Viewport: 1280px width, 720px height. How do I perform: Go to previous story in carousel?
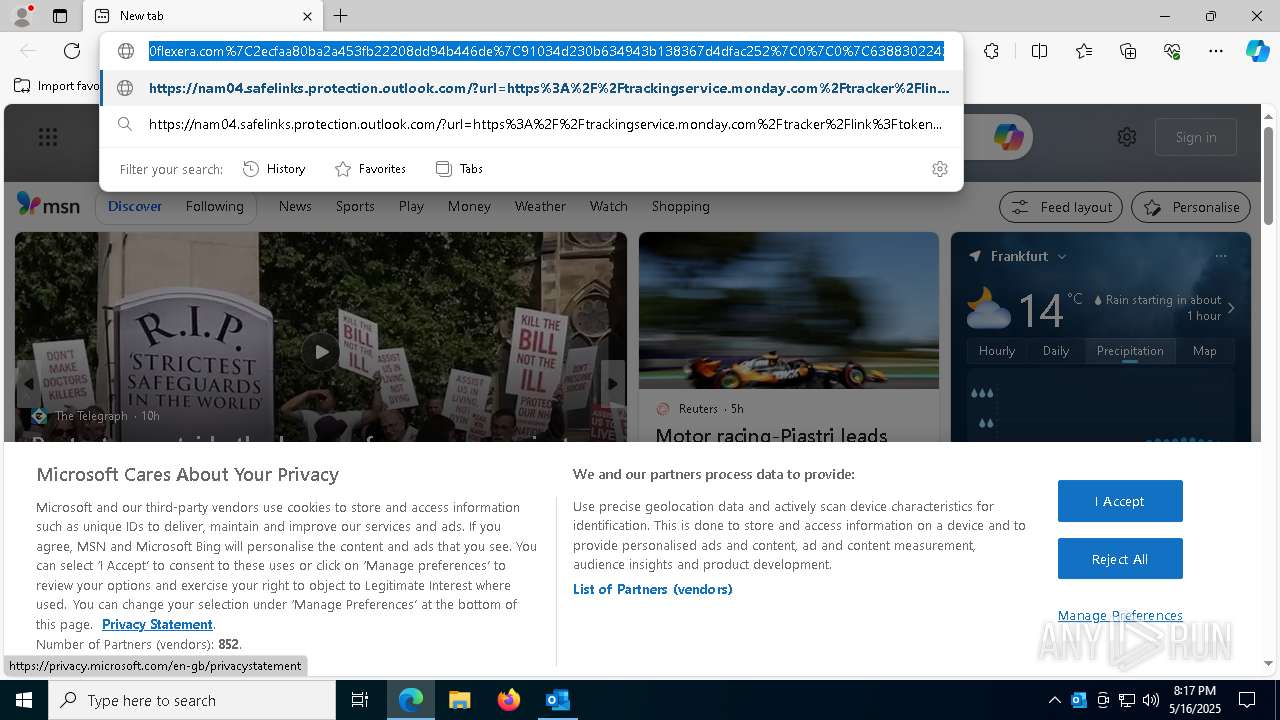(29, 383)
